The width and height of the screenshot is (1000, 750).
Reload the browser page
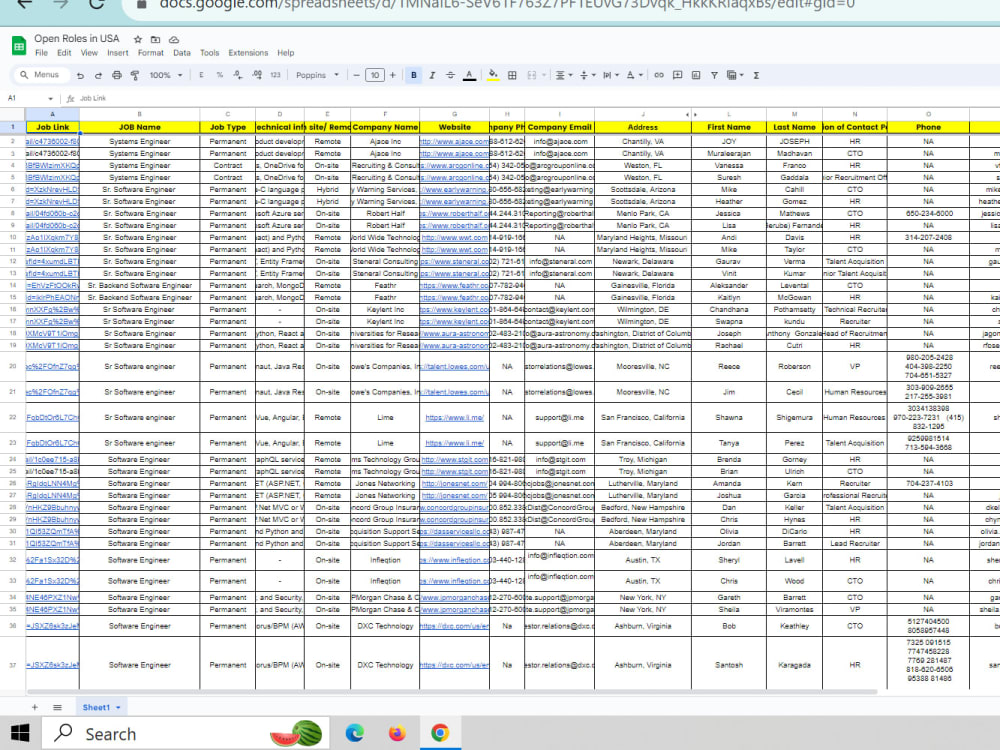tap(97, 3)
